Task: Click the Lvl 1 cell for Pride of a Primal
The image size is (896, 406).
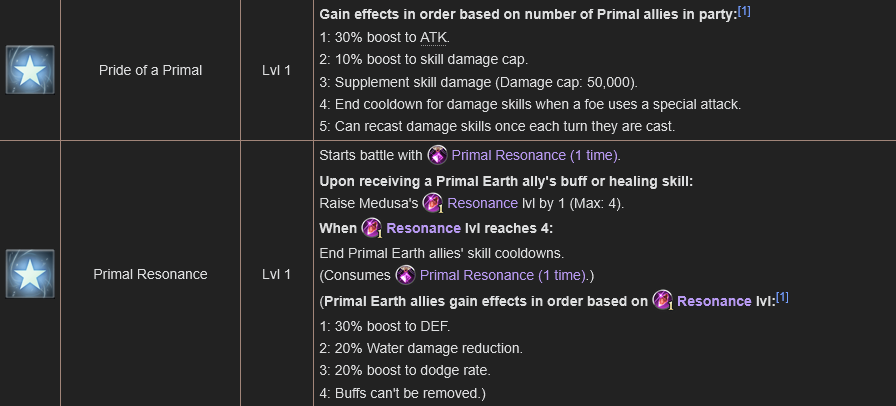Action: pos(277,70)
